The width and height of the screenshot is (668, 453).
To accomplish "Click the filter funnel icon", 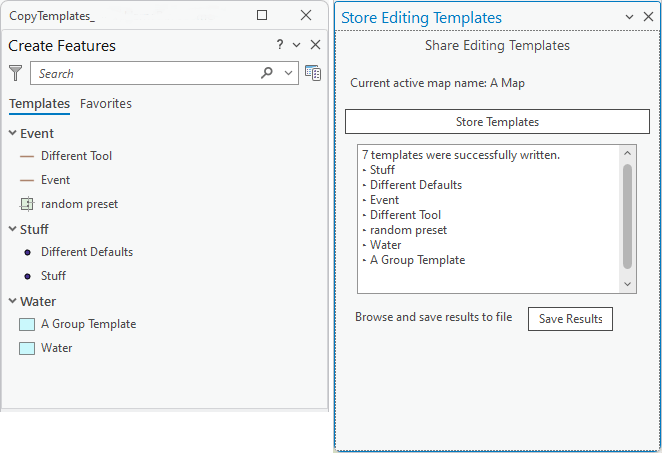I will pyautogui.click(x=16, y=73).
